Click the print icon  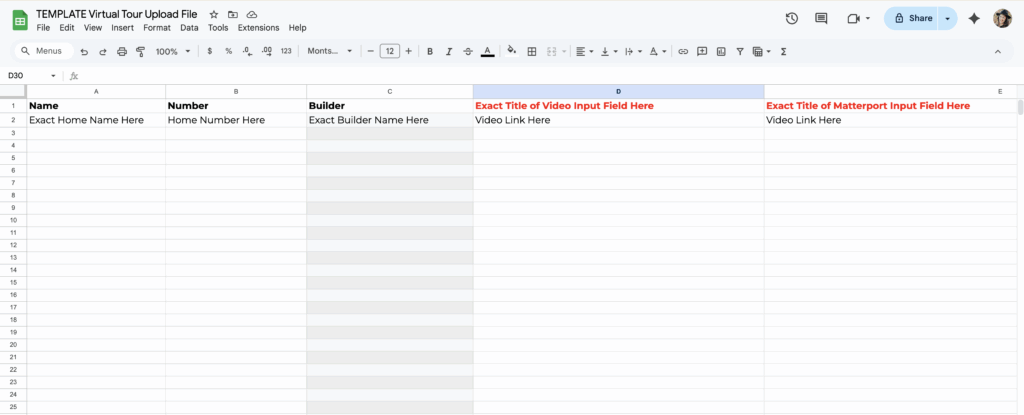tap(122, 51)
